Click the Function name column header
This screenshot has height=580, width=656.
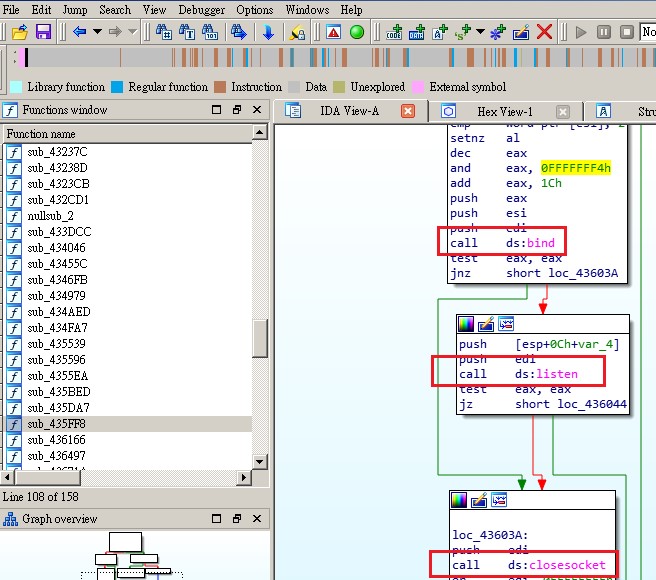[x=127, y=134]
